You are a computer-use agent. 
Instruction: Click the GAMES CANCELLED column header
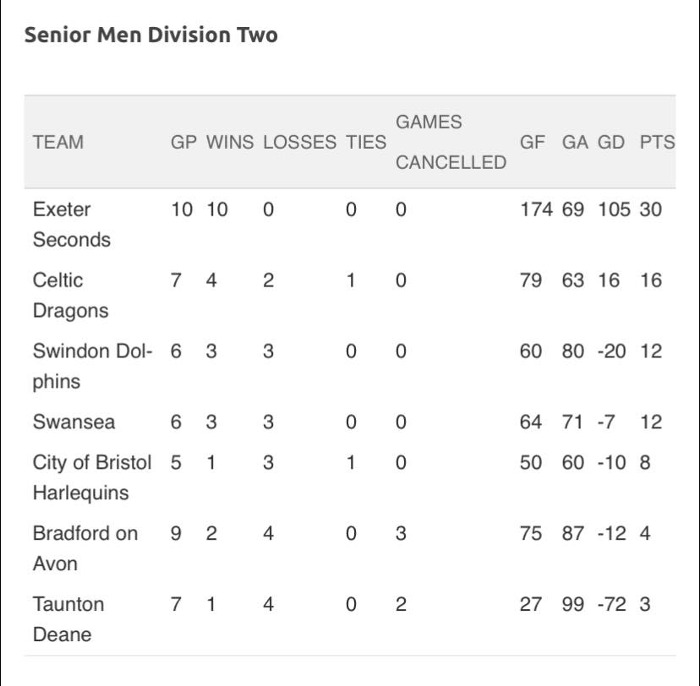(x=450, y=142)
